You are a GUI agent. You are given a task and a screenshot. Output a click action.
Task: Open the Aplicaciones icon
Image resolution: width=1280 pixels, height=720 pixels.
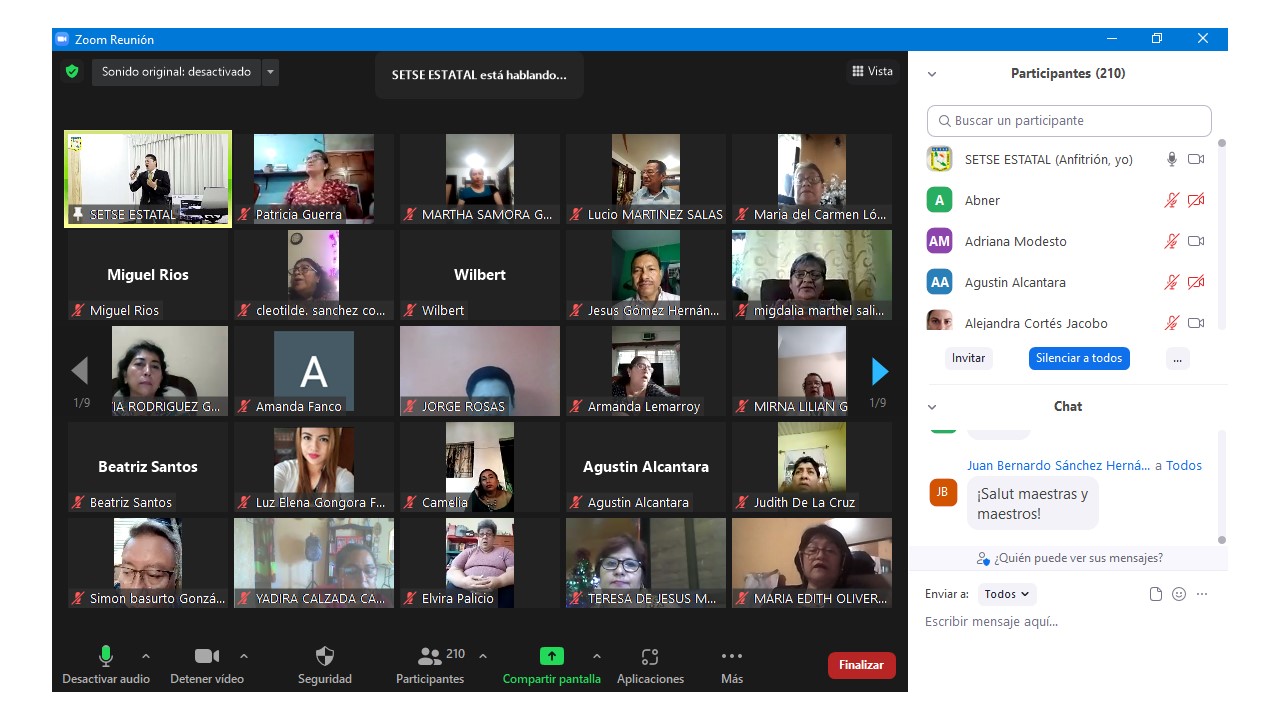point(650,656)
